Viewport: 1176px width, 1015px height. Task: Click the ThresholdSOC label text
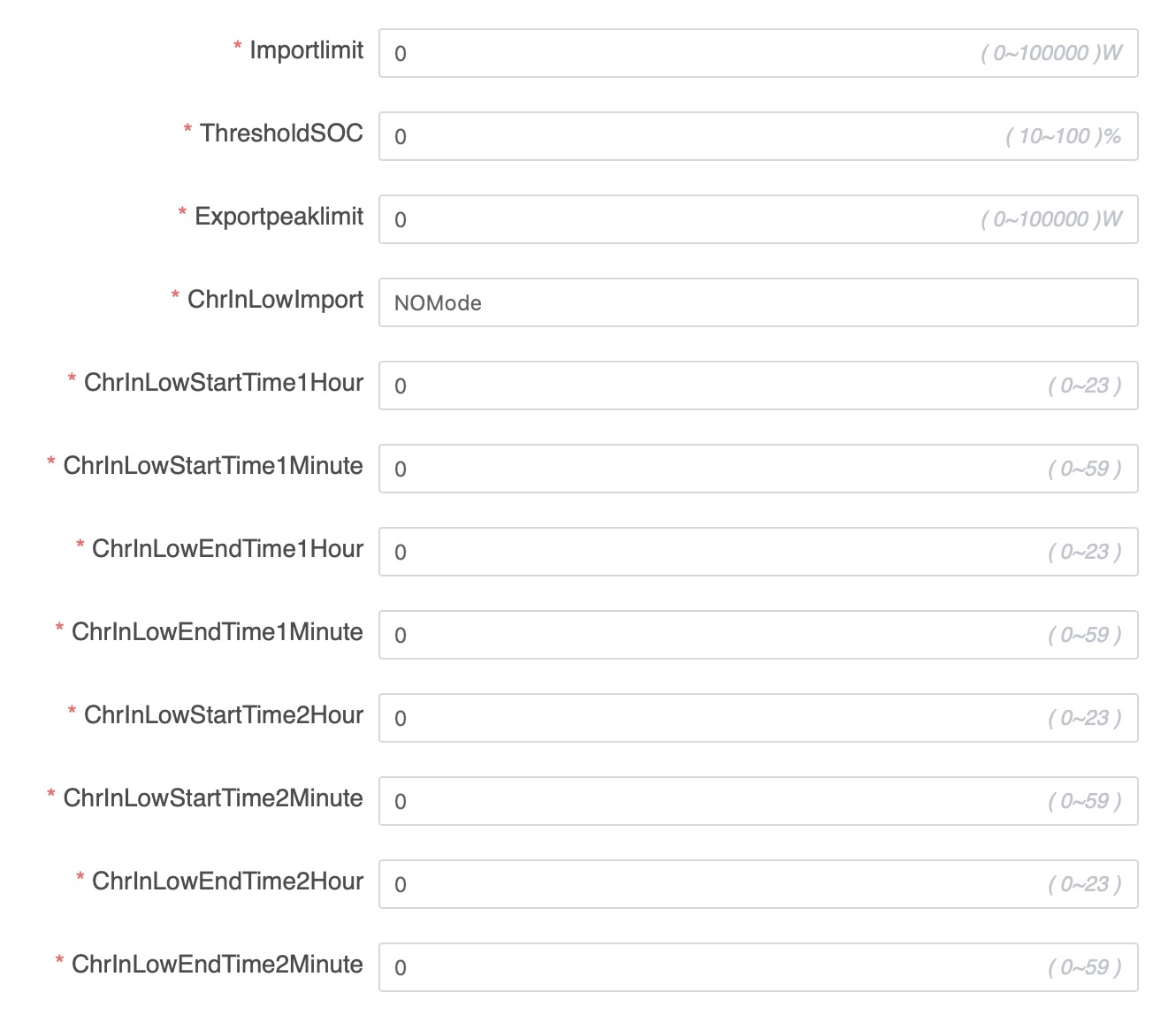tap(281, 134)
